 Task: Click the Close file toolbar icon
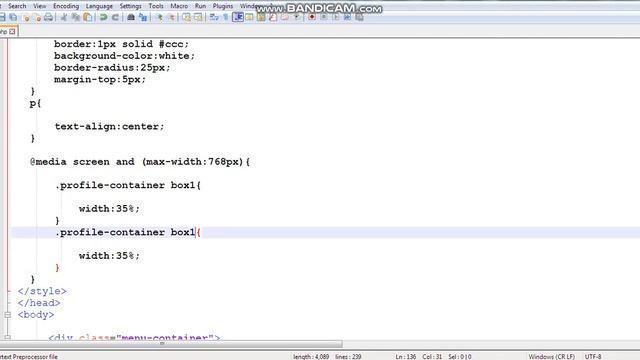coord(26,17)
